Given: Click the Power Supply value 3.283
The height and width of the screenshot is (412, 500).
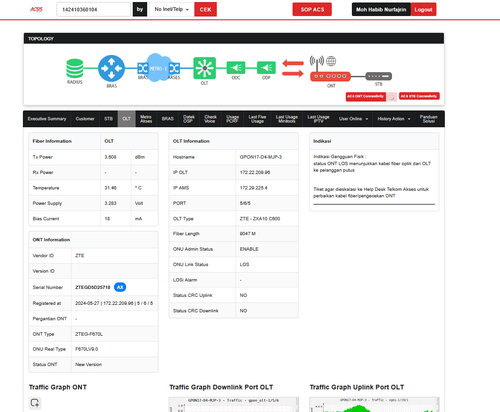Looking at the screenshot, I should click(x=110, y=203).
